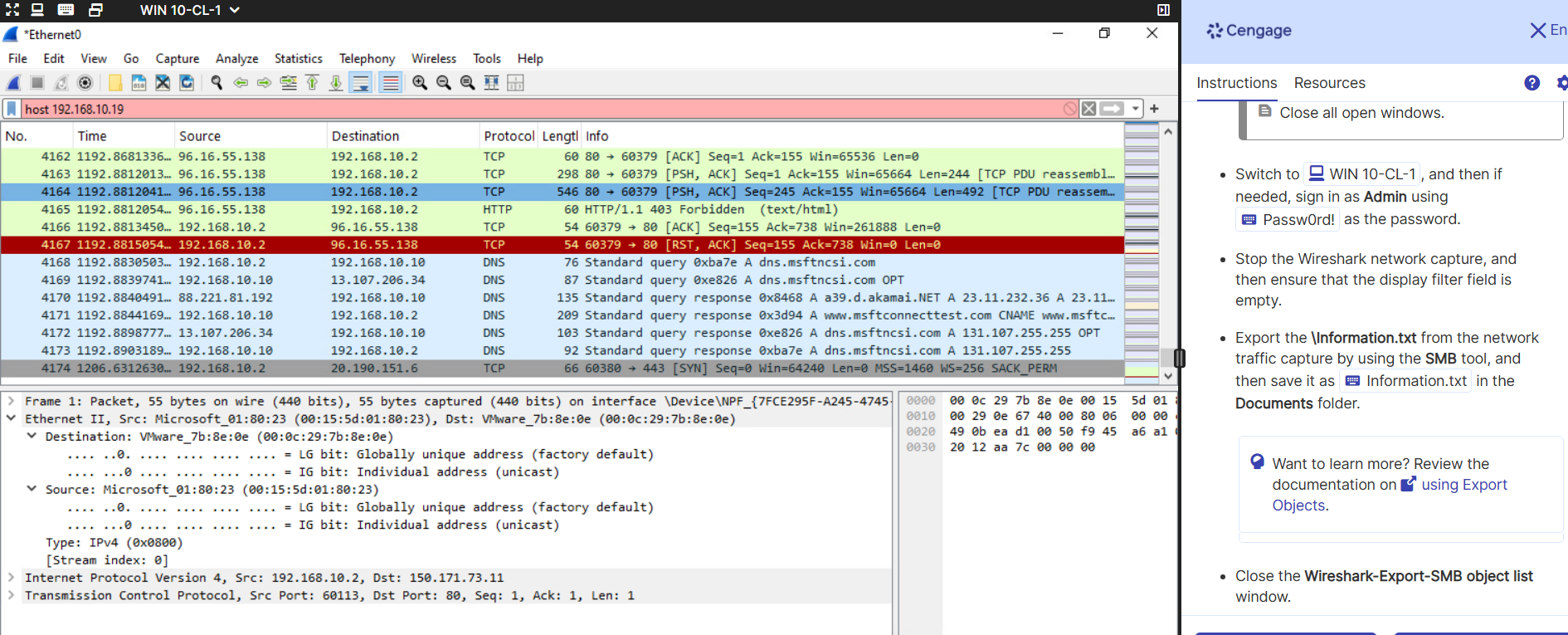Go back in packet history
The height and width of the screenshot is (635, 1568).
(241, 82)
